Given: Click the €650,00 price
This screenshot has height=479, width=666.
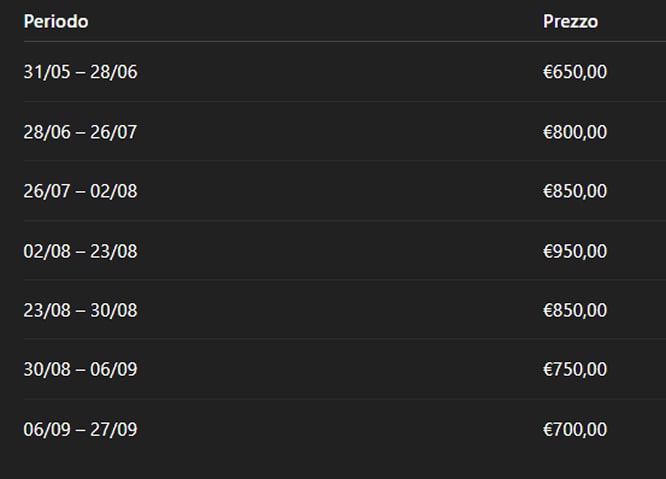Looking at the screenshot, I should [x=574, y=72].
